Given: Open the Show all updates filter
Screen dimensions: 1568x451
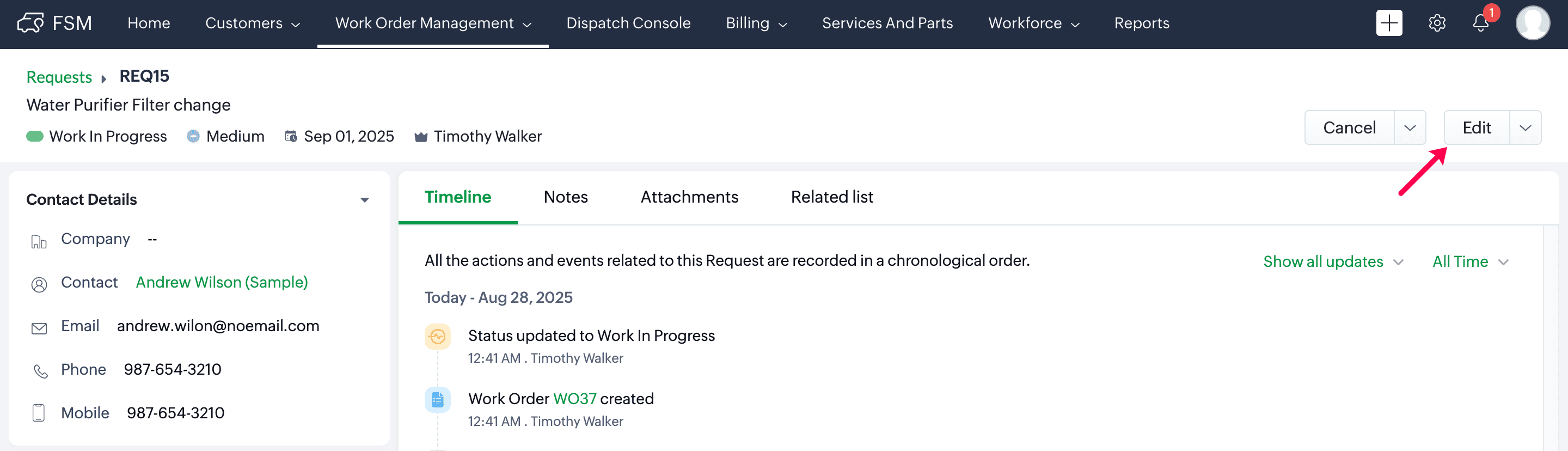Looking at the screenshot, I should pyautogui.click(x=1333, y=261).
